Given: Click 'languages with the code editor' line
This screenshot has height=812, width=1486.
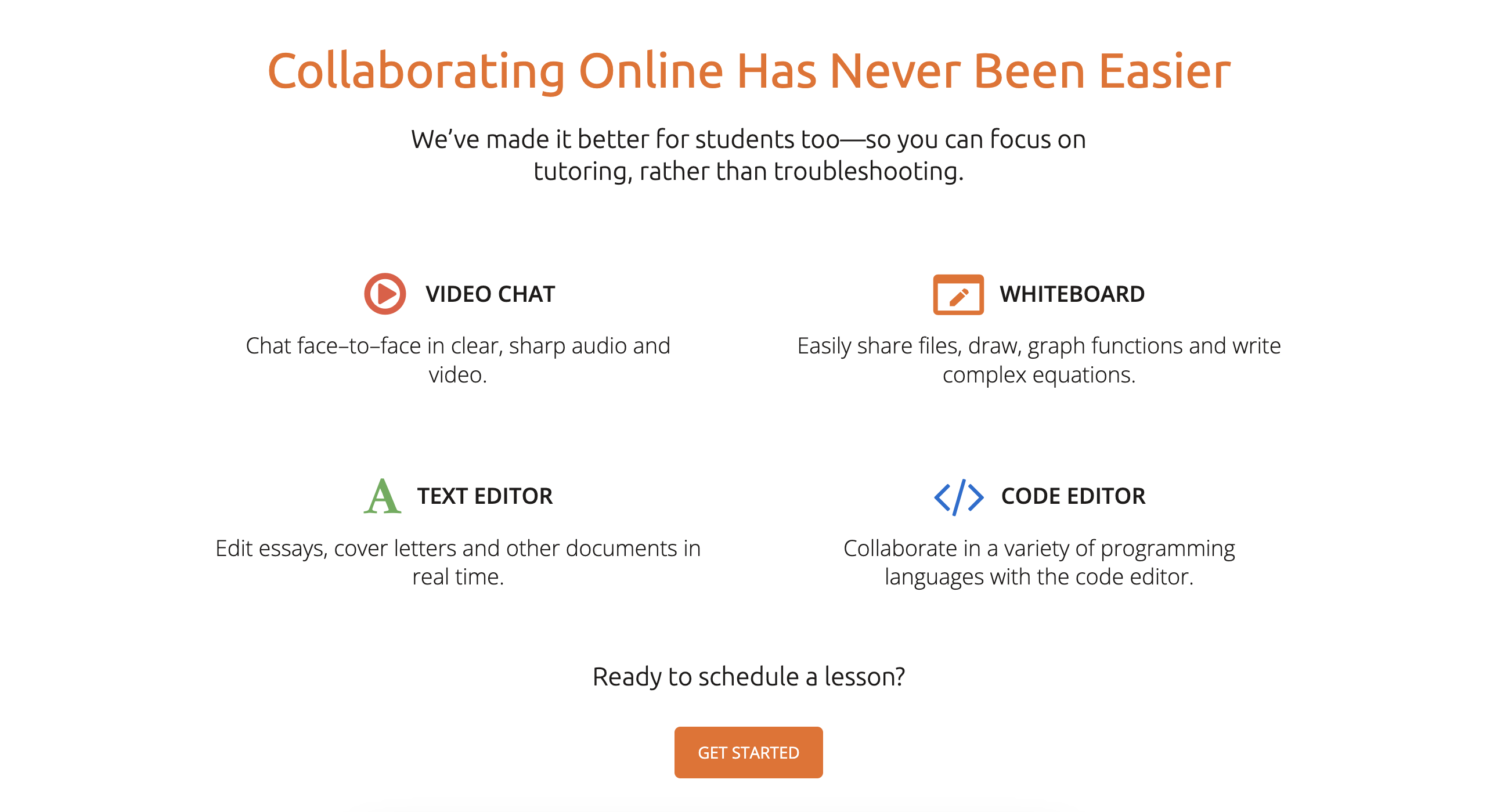Looking at the screenshot, I should (1039, 578).
